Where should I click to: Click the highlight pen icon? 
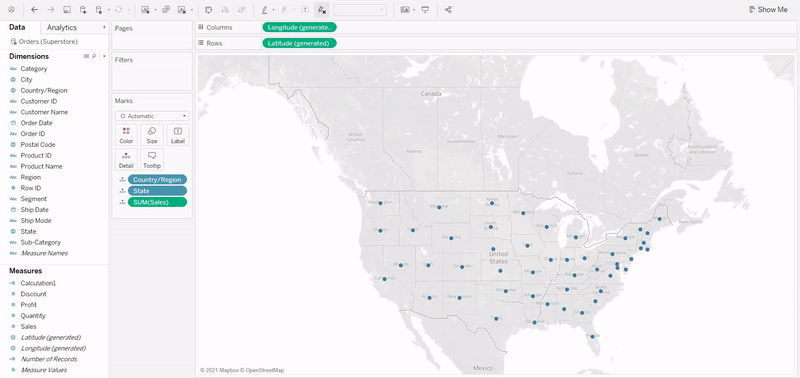(264, 10)
